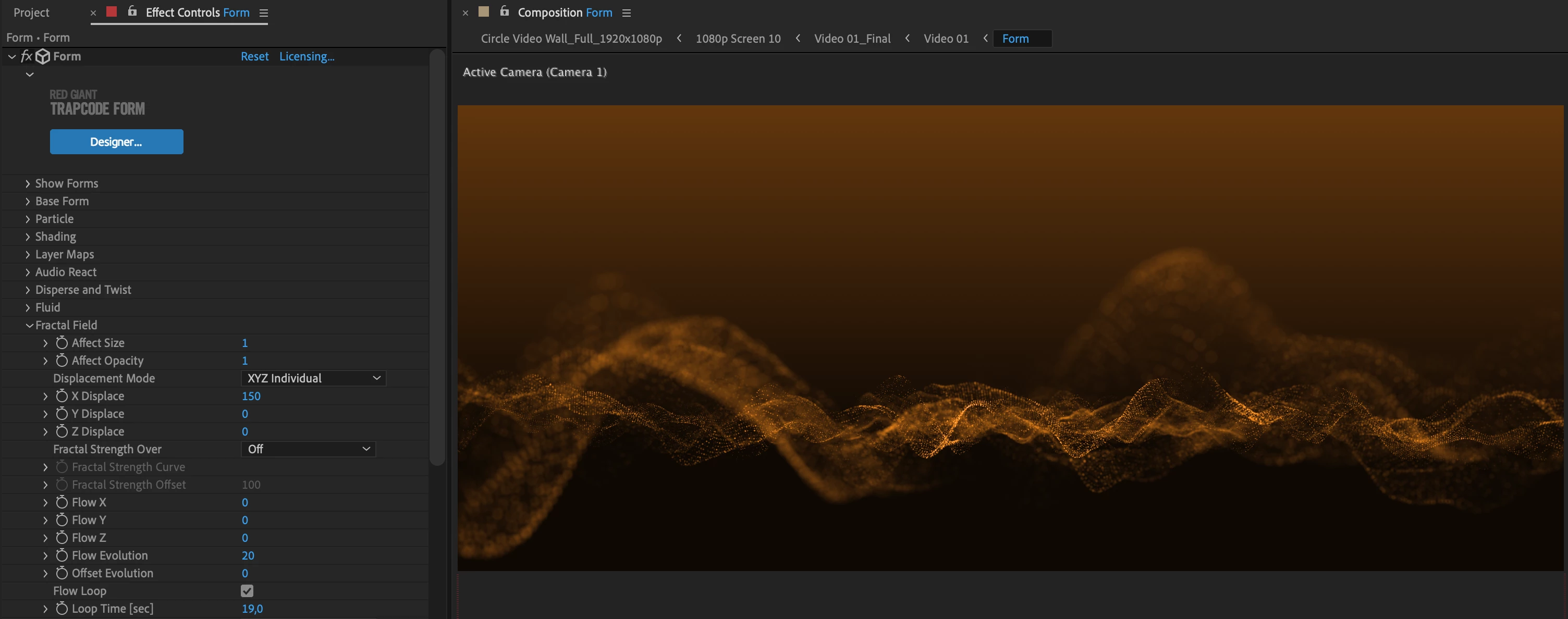Toggle the fx switch on Form effect
The height and width of the screenshot is (619, 1568).
[26, 57]
